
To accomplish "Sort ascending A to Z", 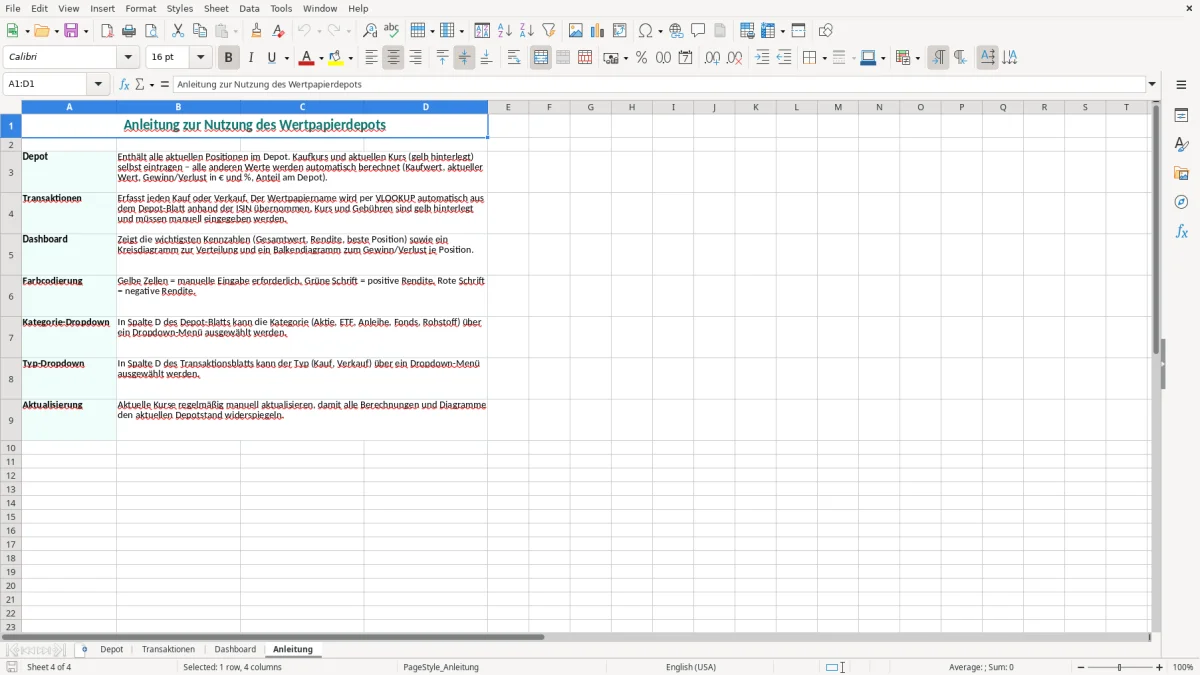I will (x=505, y=31).
